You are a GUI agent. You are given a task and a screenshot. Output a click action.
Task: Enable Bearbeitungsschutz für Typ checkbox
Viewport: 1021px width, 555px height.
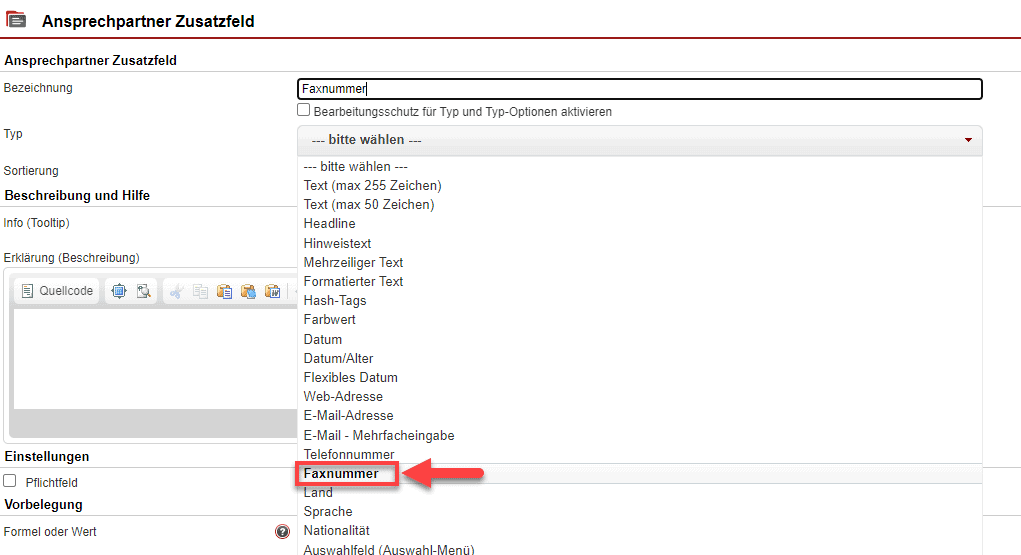303,110
